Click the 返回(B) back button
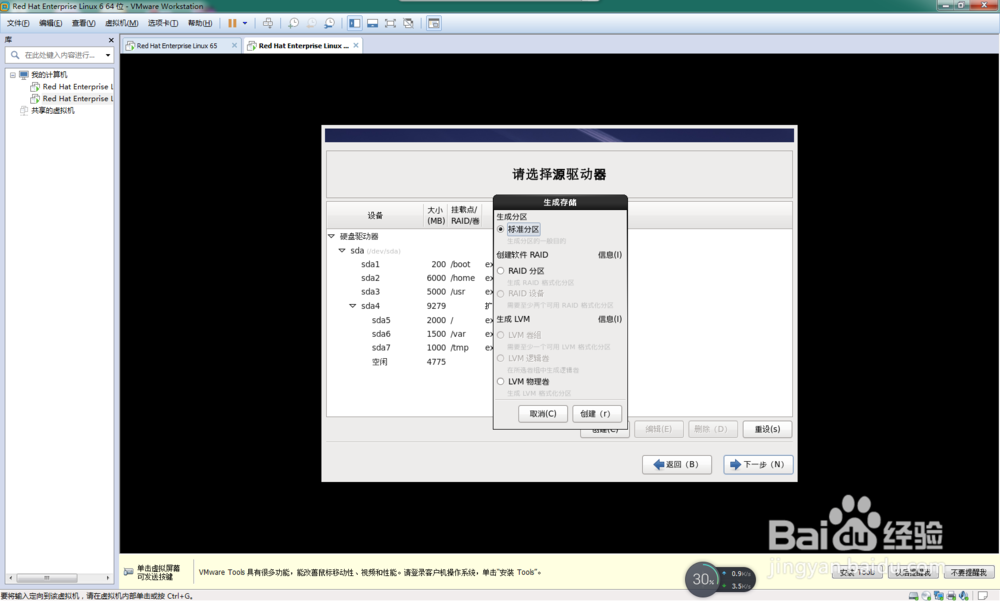The width and height of the screenshot is (1000, 601). (x=677, y=464)
